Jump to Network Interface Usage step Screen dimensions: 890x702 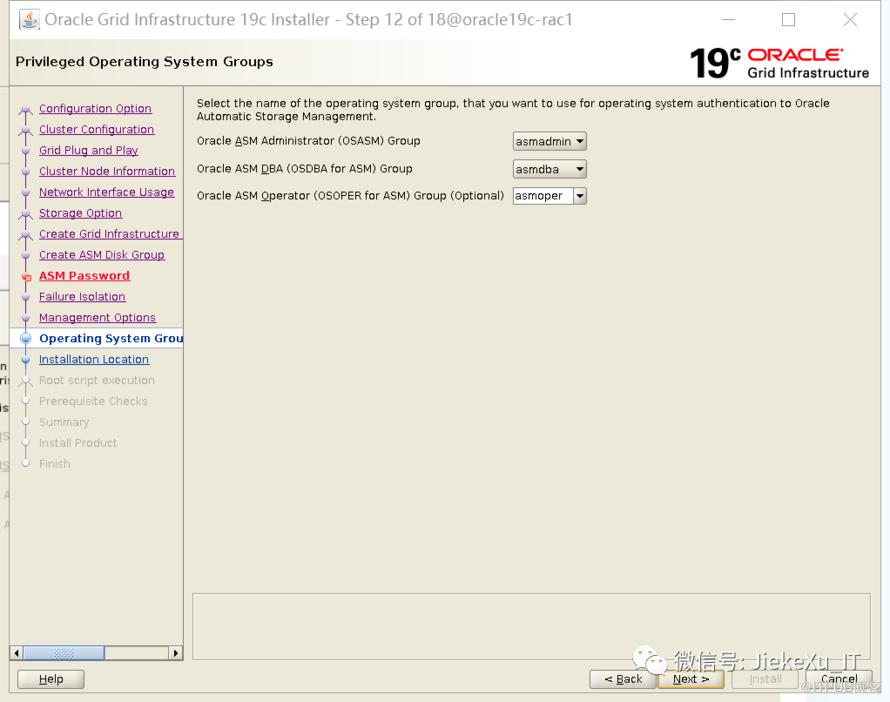click(x=106, y=192)
